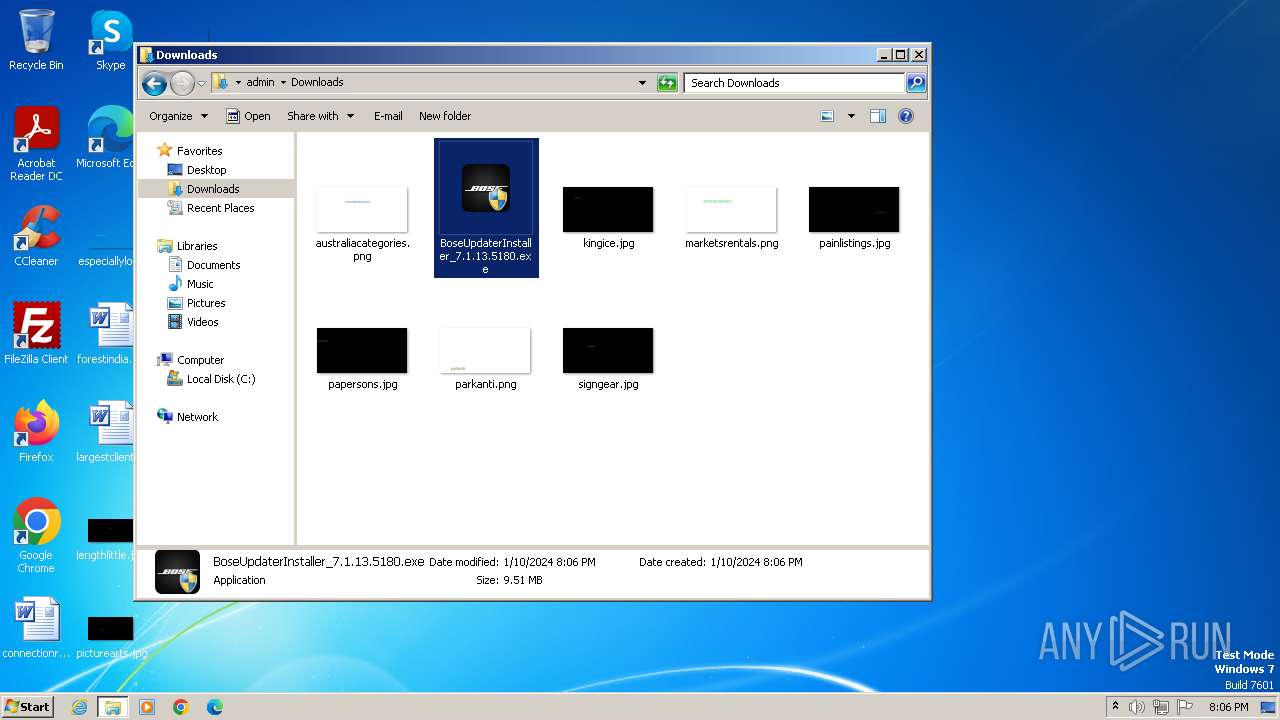Open Google Chrome desktop shortcut
Viewport: 1280px width, 720px height.
point(36,536)
